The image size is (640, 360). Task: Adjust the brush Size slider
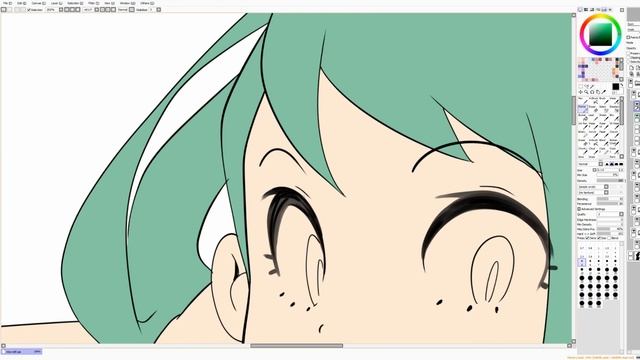610,170
